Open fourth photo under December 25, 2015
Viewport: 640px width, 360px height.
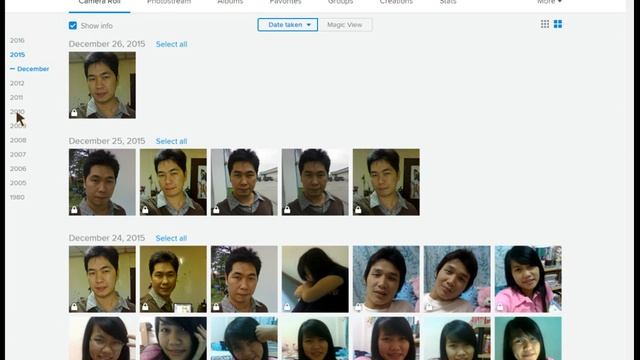[x=315, y=182]
